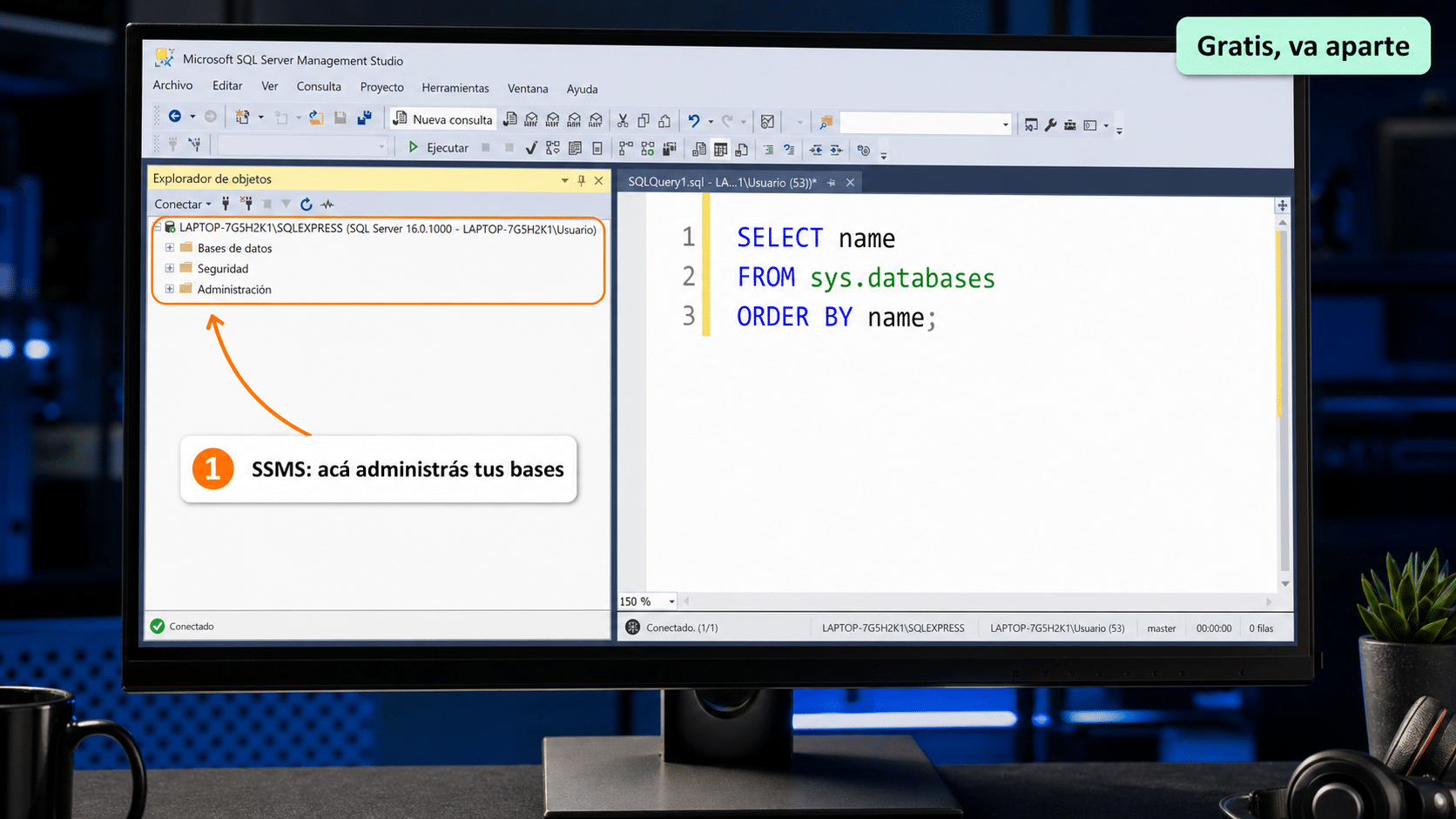Image resolution: width=1456 pixels, height=819 pixels.
Task: Open the Consulta menu
Action: [319, 86]
